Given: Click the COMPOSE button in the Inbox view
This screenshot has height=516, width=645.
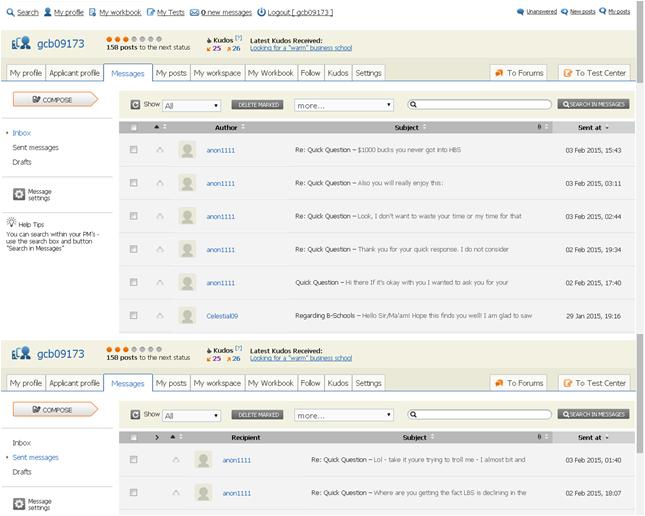Looking at the screenshot, I should [56, 100].
